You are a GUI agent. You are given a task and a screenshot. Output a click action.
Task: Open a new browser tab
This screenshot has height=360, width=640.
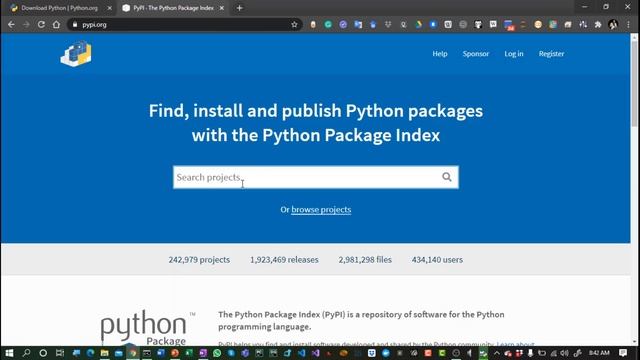point(240,8)
